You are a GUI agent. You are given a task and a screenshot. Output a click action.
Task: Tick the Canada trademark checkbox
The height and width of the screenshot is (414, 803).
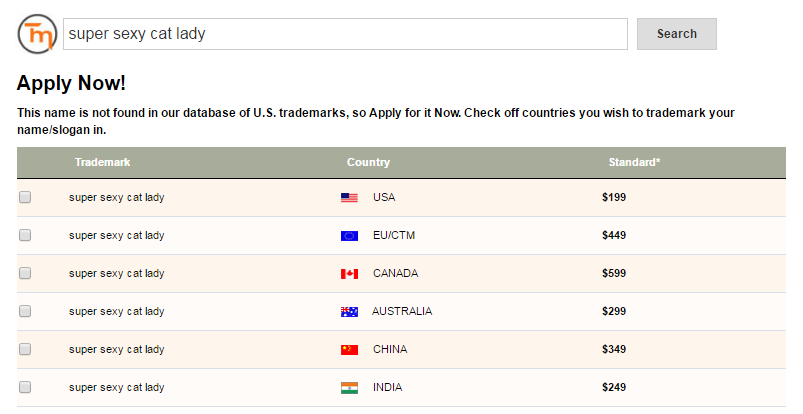point(25,273)
